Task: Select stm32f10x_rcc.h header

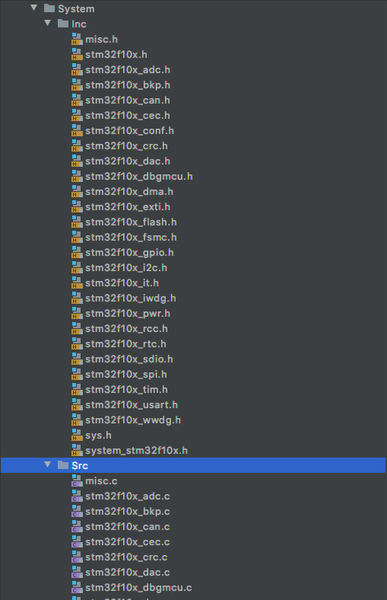Action: [x=126, y=329]
